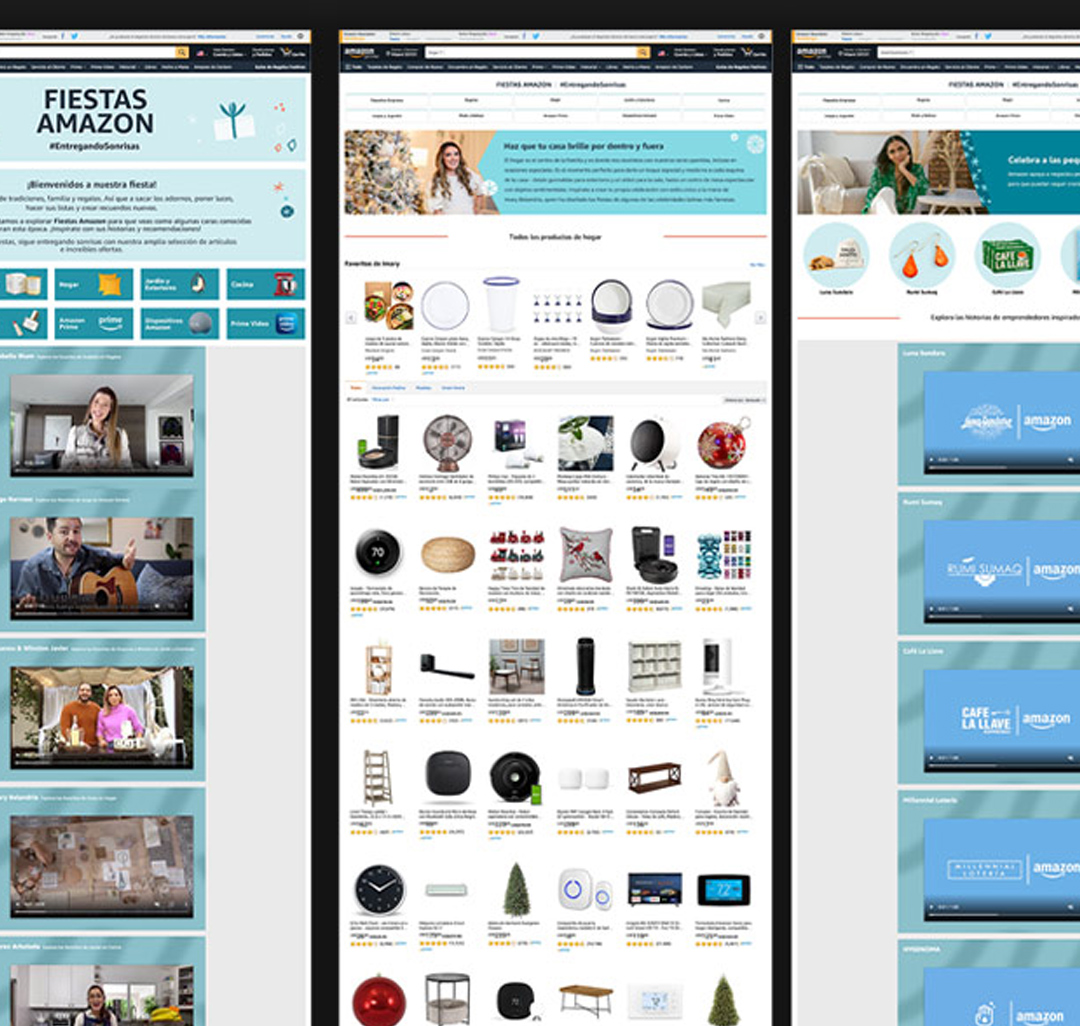
Task: Open Prime Video in left page nav bar
Action: coord(102,67)
